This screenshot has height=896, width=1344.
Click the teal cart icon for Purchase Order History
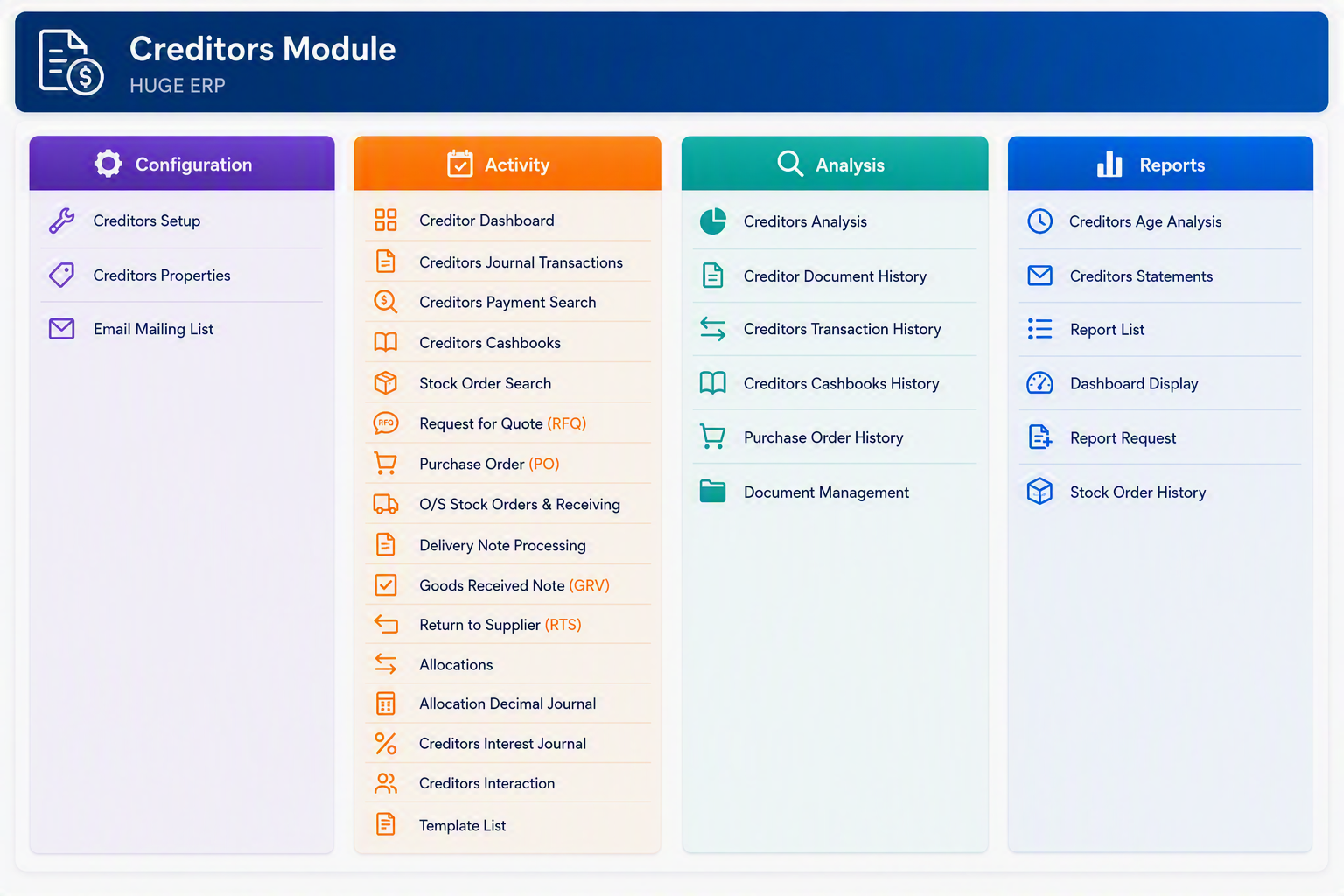tap(713, 437)
